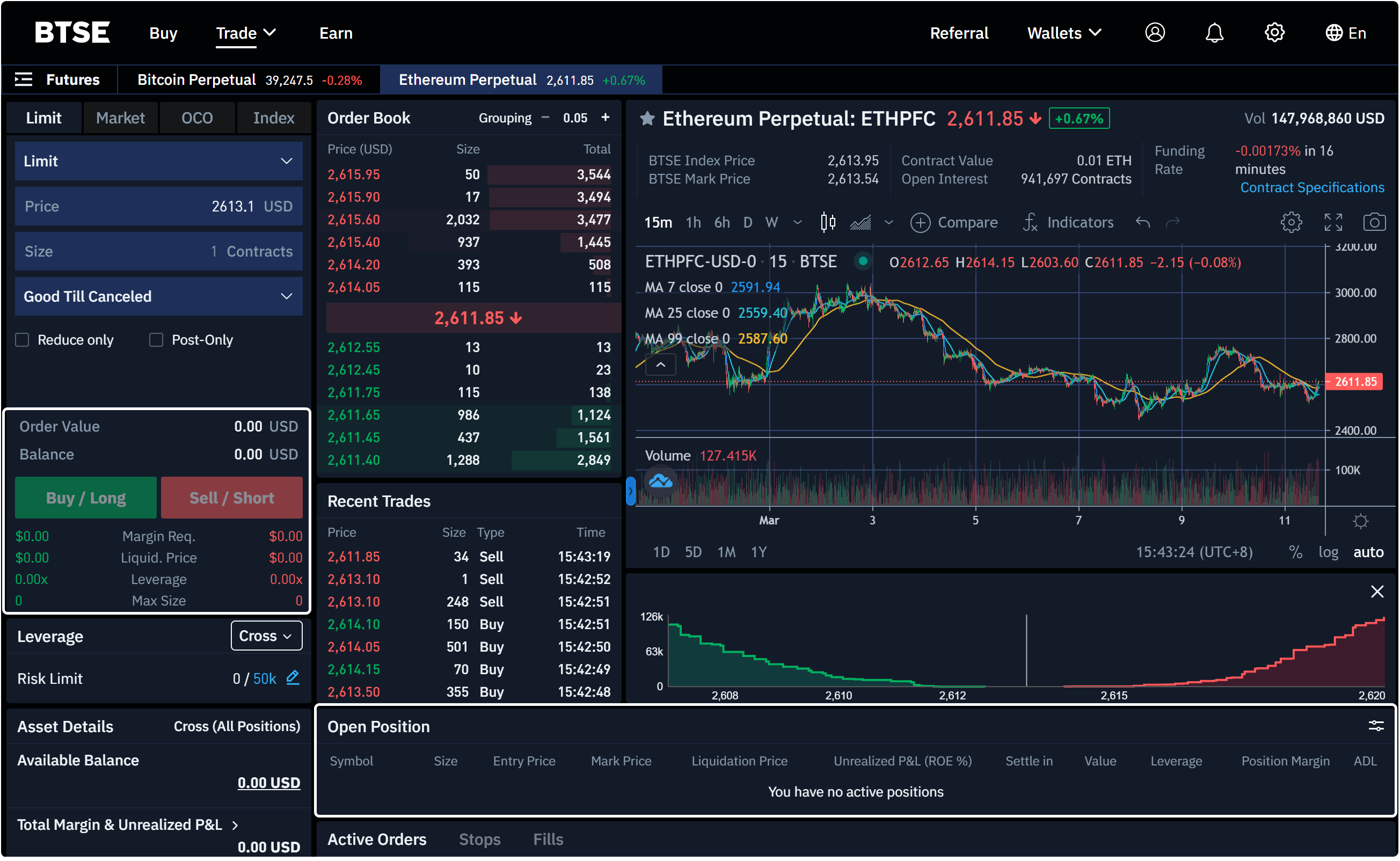Decrease order book grouping with minus
Viewport: 1400px width, 861px height.
point(545,118)
